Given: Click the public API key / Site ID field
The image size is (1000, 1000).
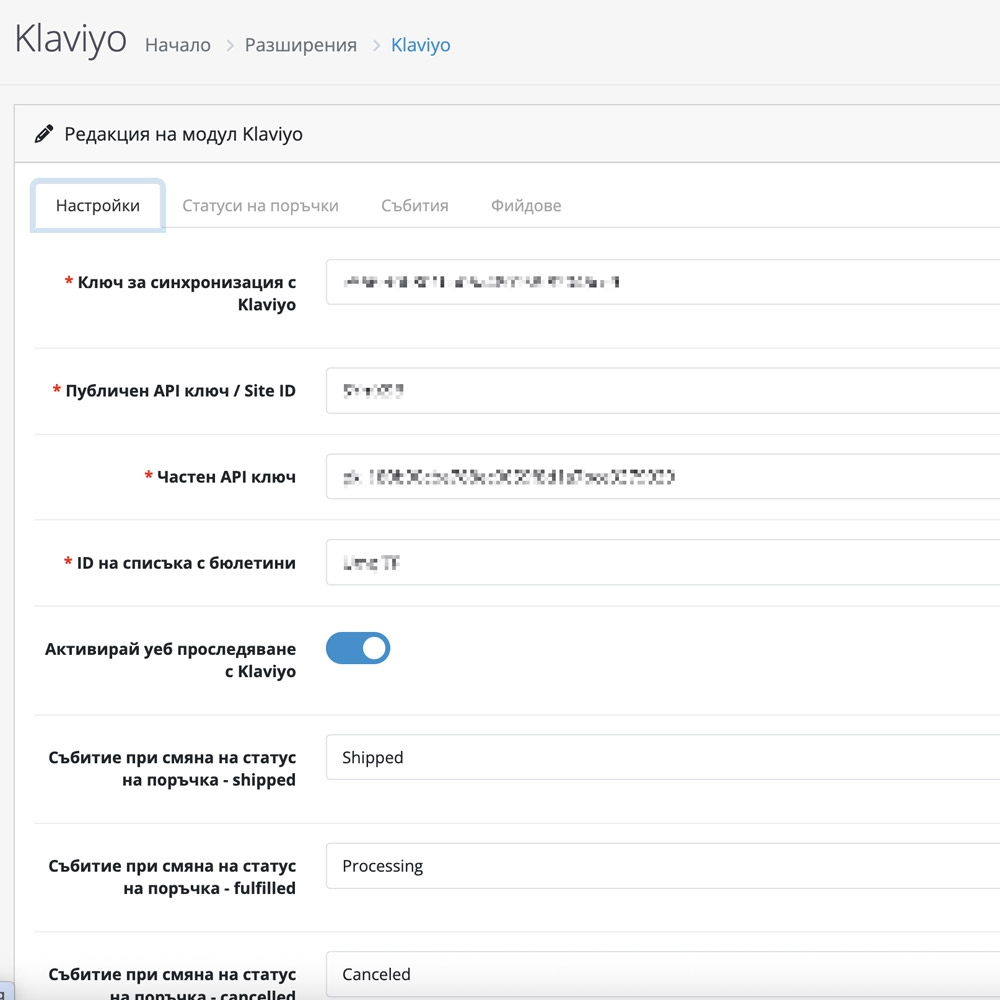Looking at the screenshot, I should click(x=663, y=390).
